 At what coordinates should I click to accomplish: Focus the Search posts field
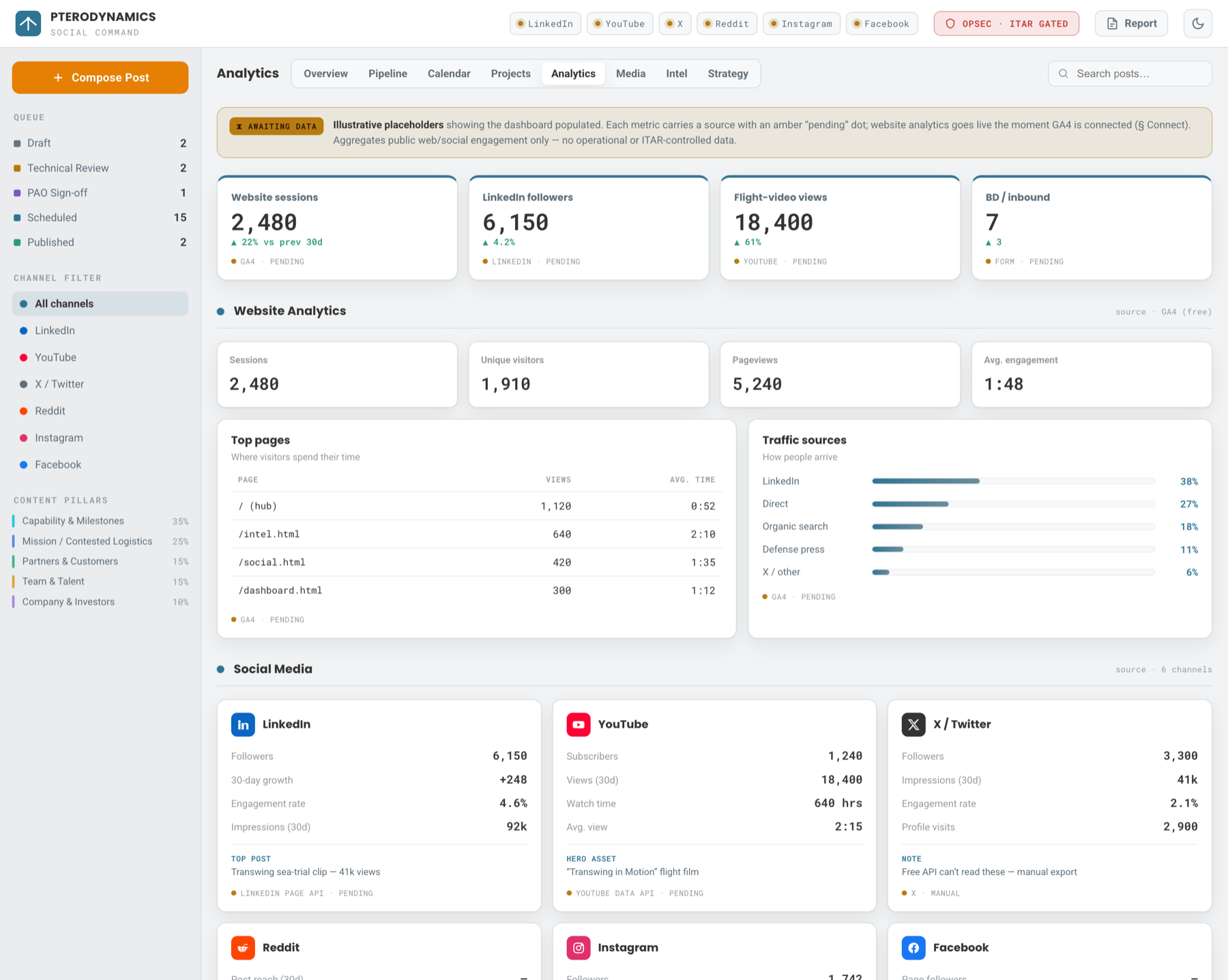[x=1130, y=74]
